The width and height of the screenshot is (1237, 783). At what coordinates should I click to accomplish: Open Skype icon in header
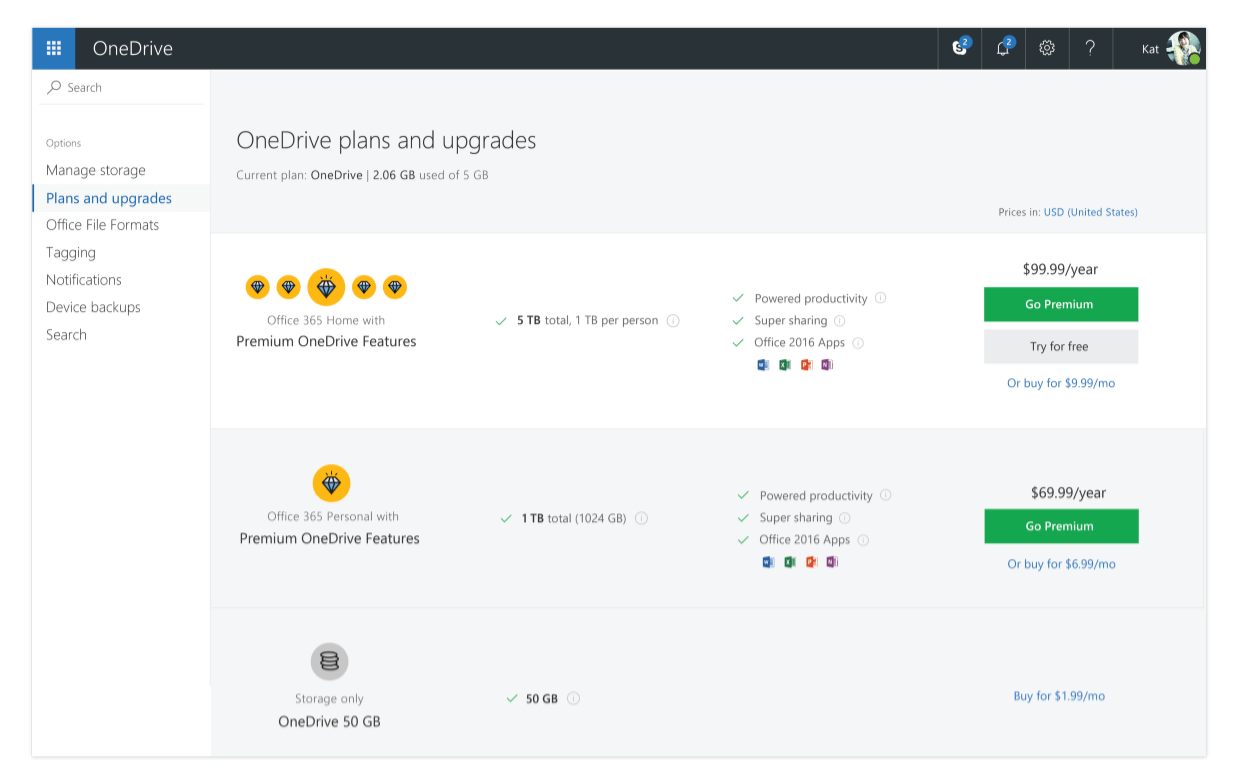click(x=960, y=47)
